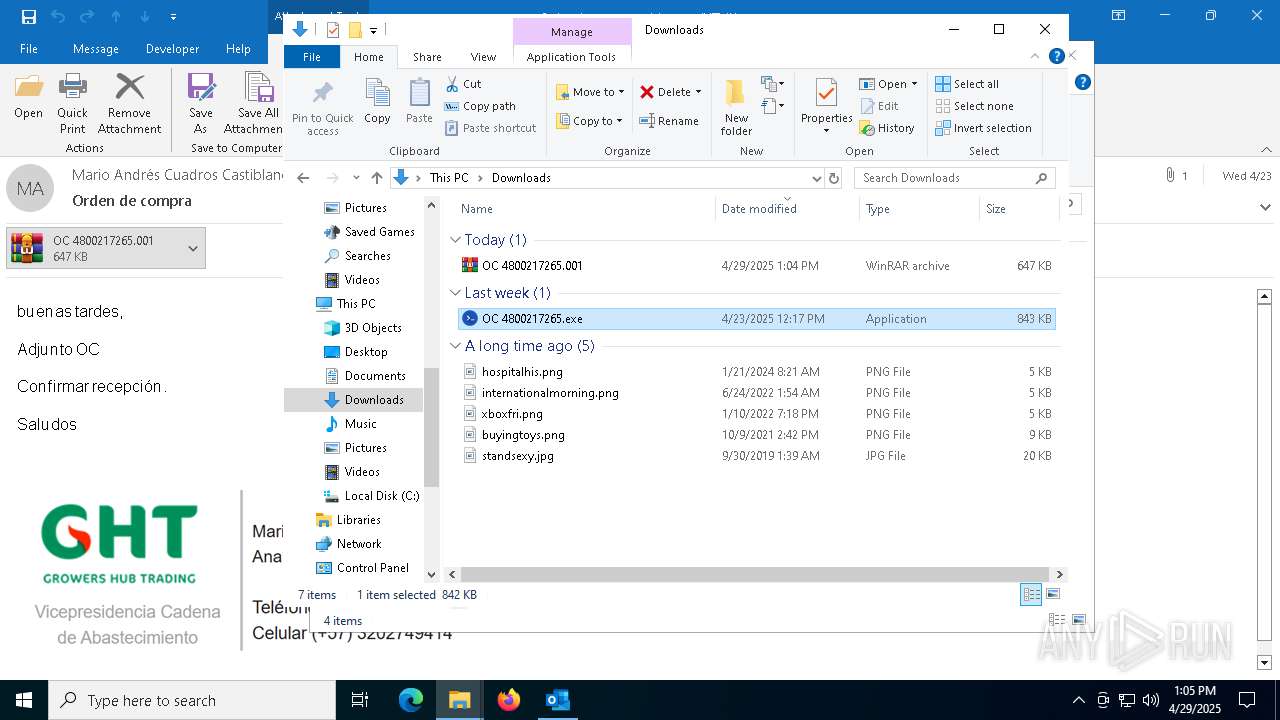Click Windows Start button

pyautogui.click(x=24, y=700)
